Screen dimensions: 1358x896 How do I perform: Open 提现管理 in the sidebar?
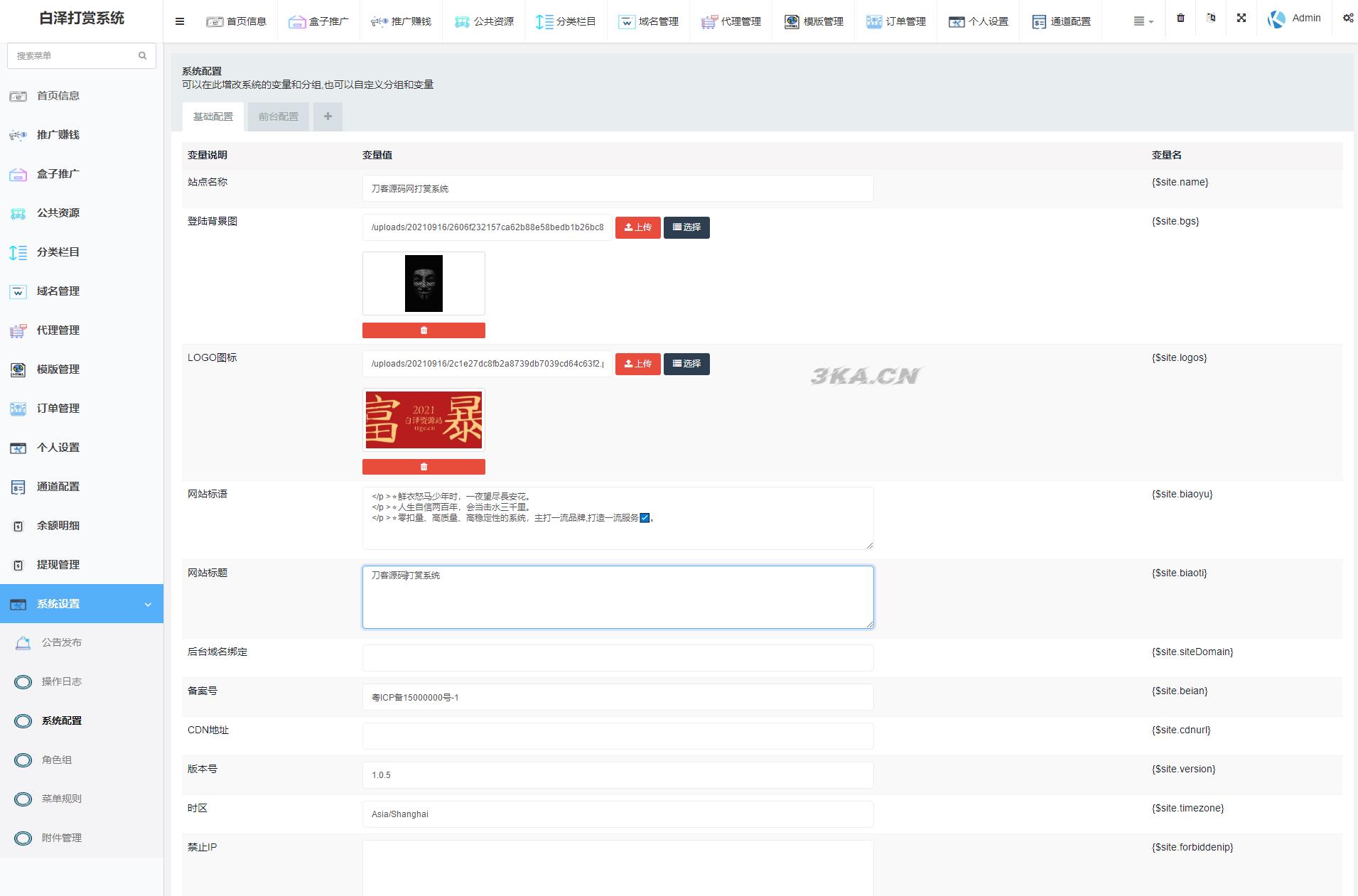point(58,565)
